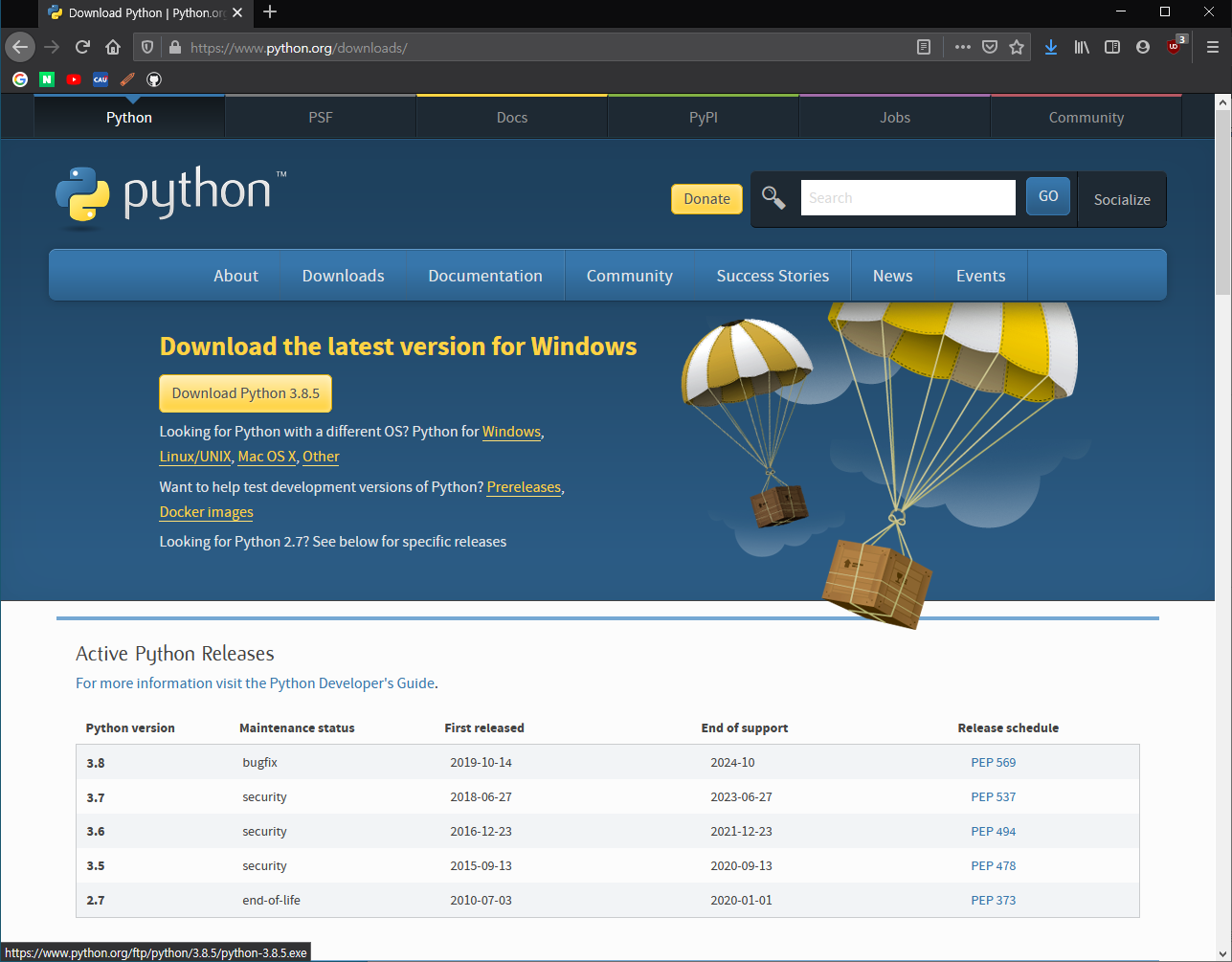
Task: Switch to the Jobs top tab
Action: 895,118
